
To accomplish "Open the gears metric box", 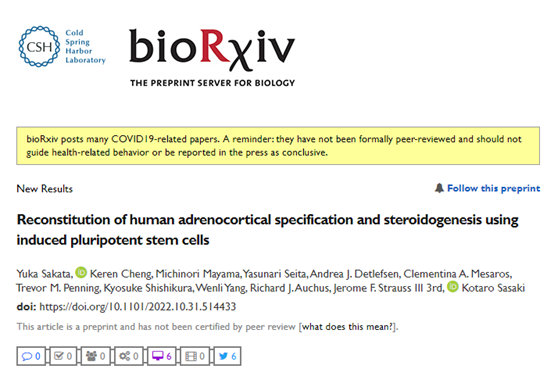I will tap(129, 356).
